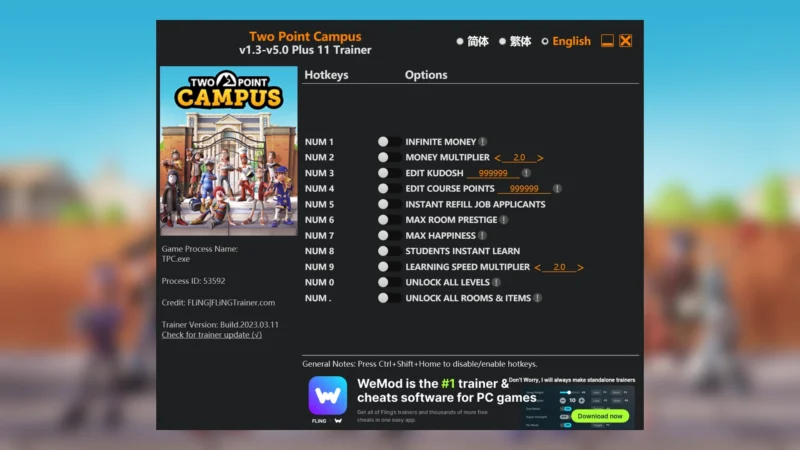Click info icon beside Edit Kudosh value
The image size is (800, 450).
click(526, 173)
